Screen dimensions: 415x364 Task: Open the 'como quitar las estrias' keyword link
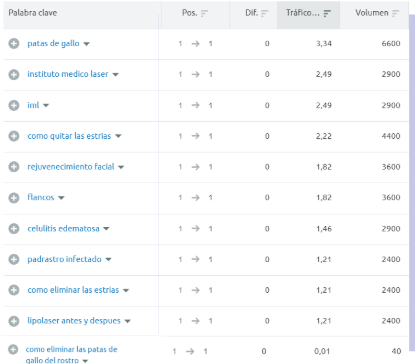tap(69, 136)
